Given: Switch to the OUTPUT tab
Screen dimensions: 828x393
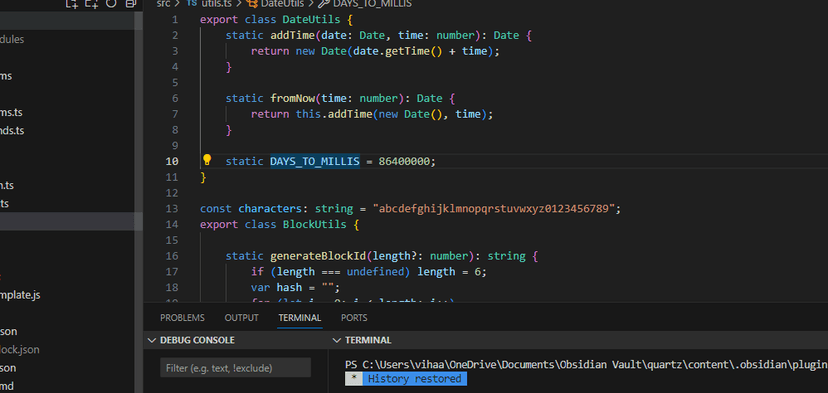Looking at the screenshot, I should 241,318.
